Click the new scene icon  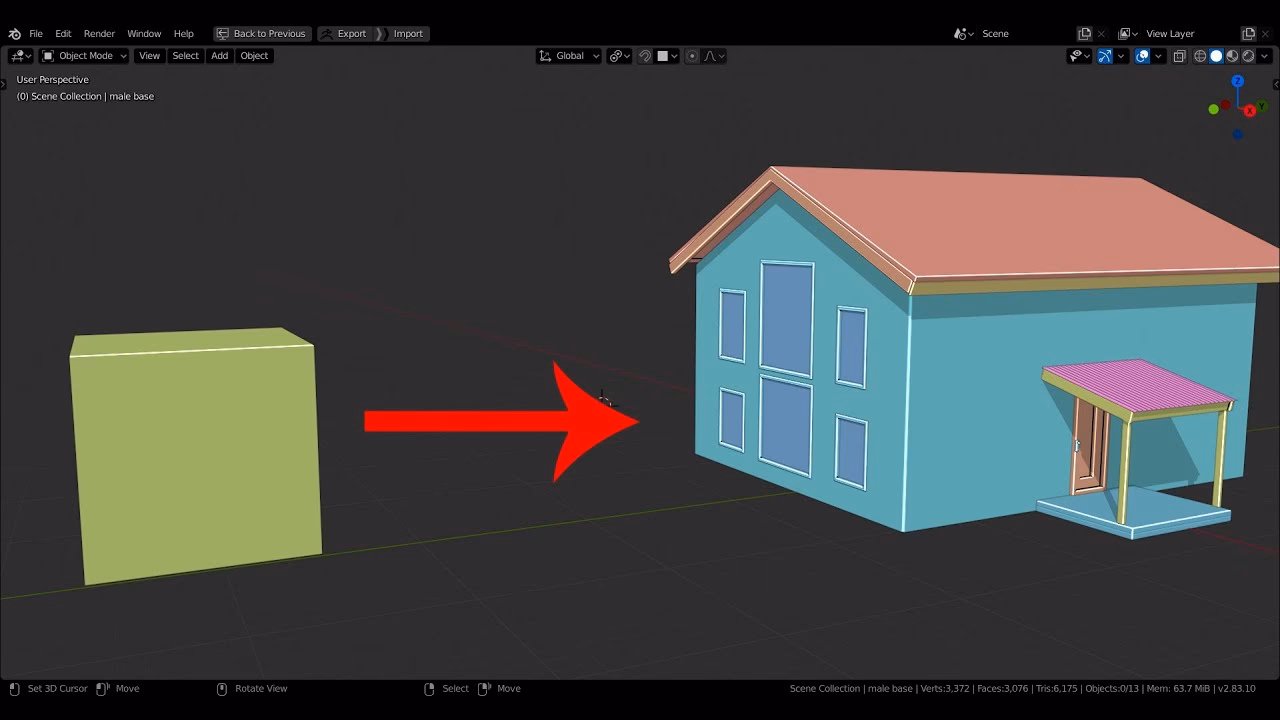pos(1084,34)
